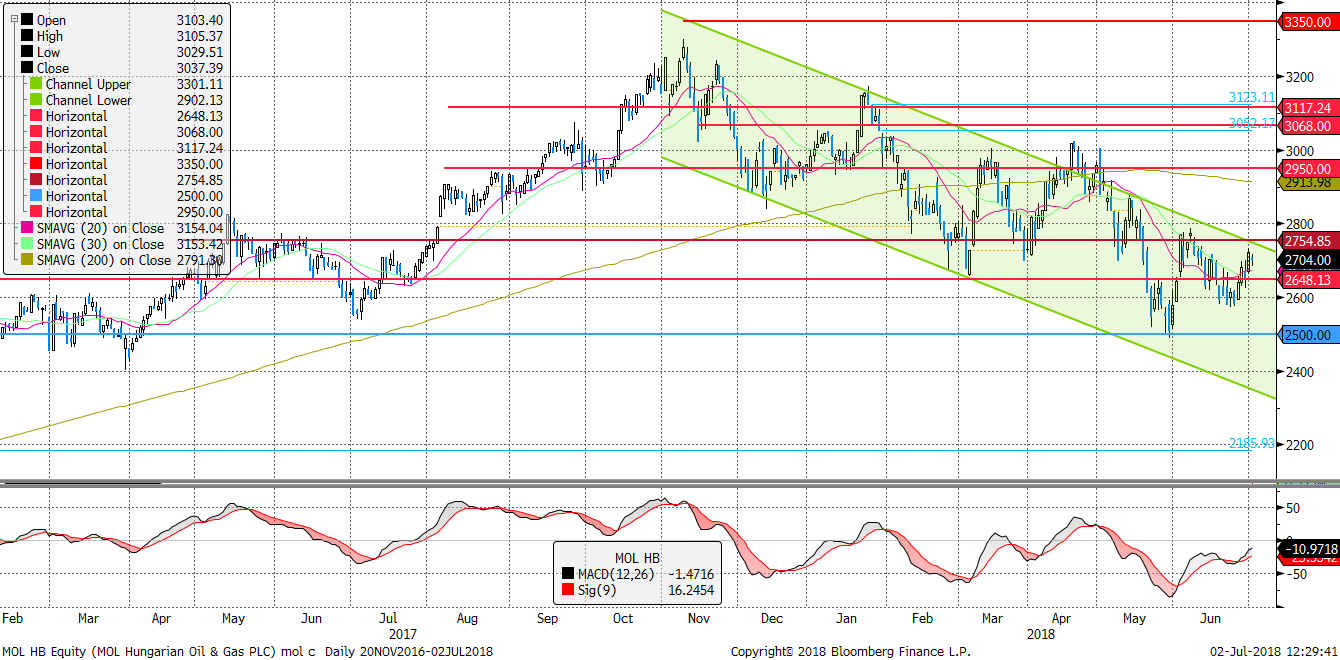This screenshot has width=1340, height=660.
Task: Click olive SMAVG (200) swatch
Action: (x=26, y=260)
